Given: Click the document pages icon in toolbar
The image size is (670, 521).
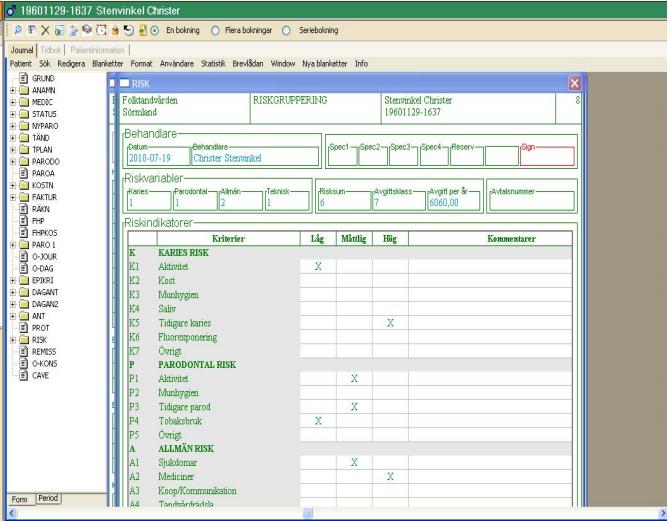Looking at the screenshot, I should click(73, 30).
